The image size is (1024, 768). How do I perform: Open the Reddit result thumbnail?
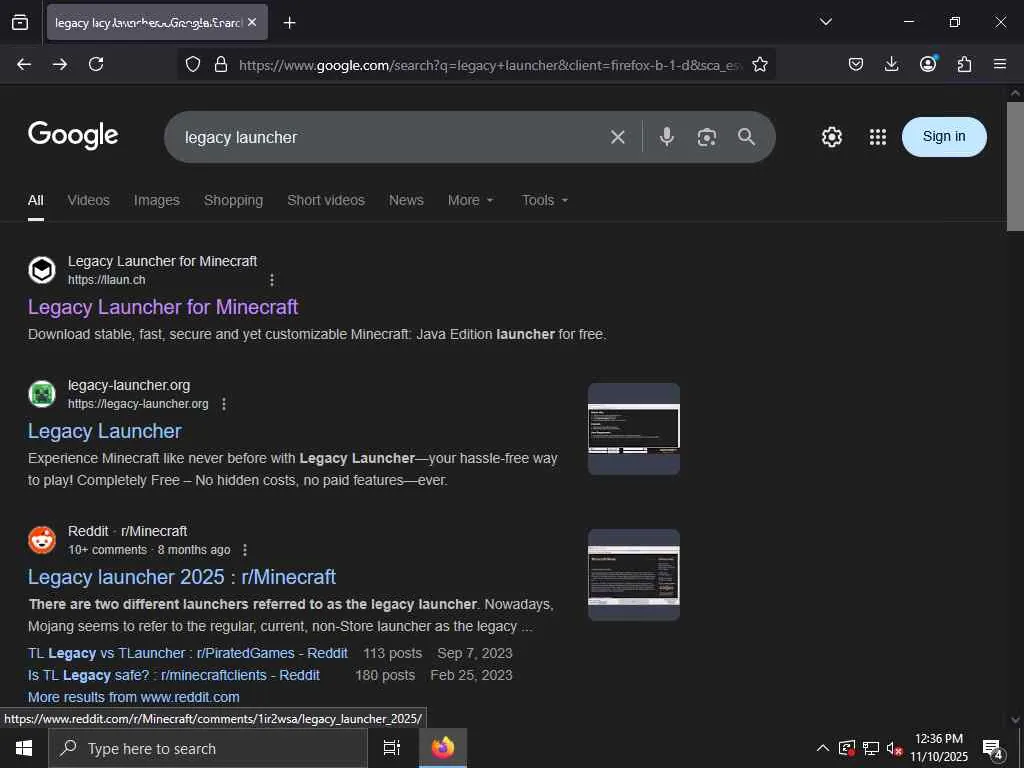click(633, 575)
